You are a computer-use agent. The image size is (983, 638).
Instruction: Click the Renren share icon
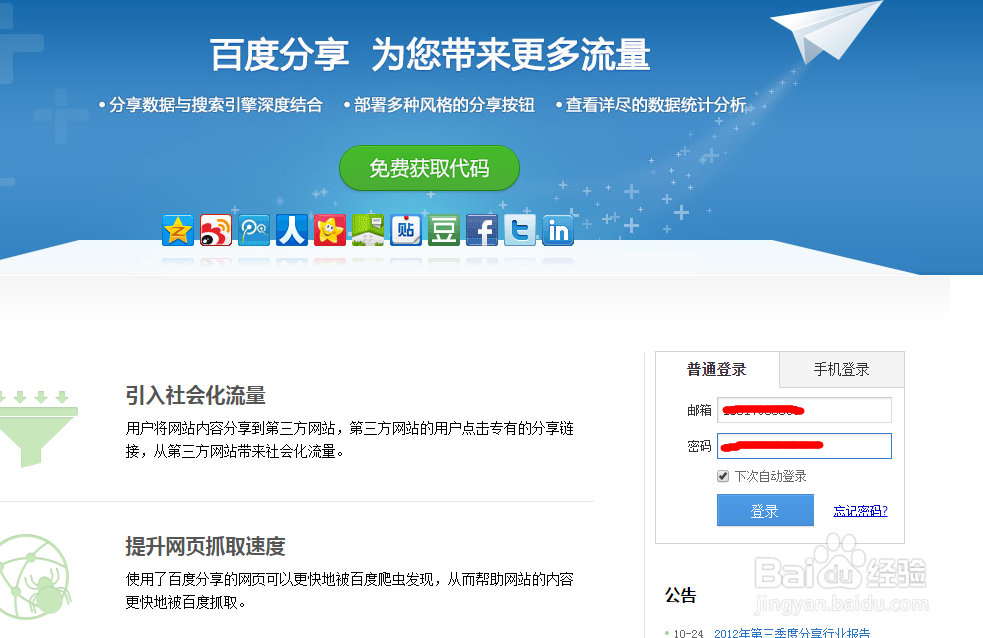pyautogui.click(x=292, y=230)
